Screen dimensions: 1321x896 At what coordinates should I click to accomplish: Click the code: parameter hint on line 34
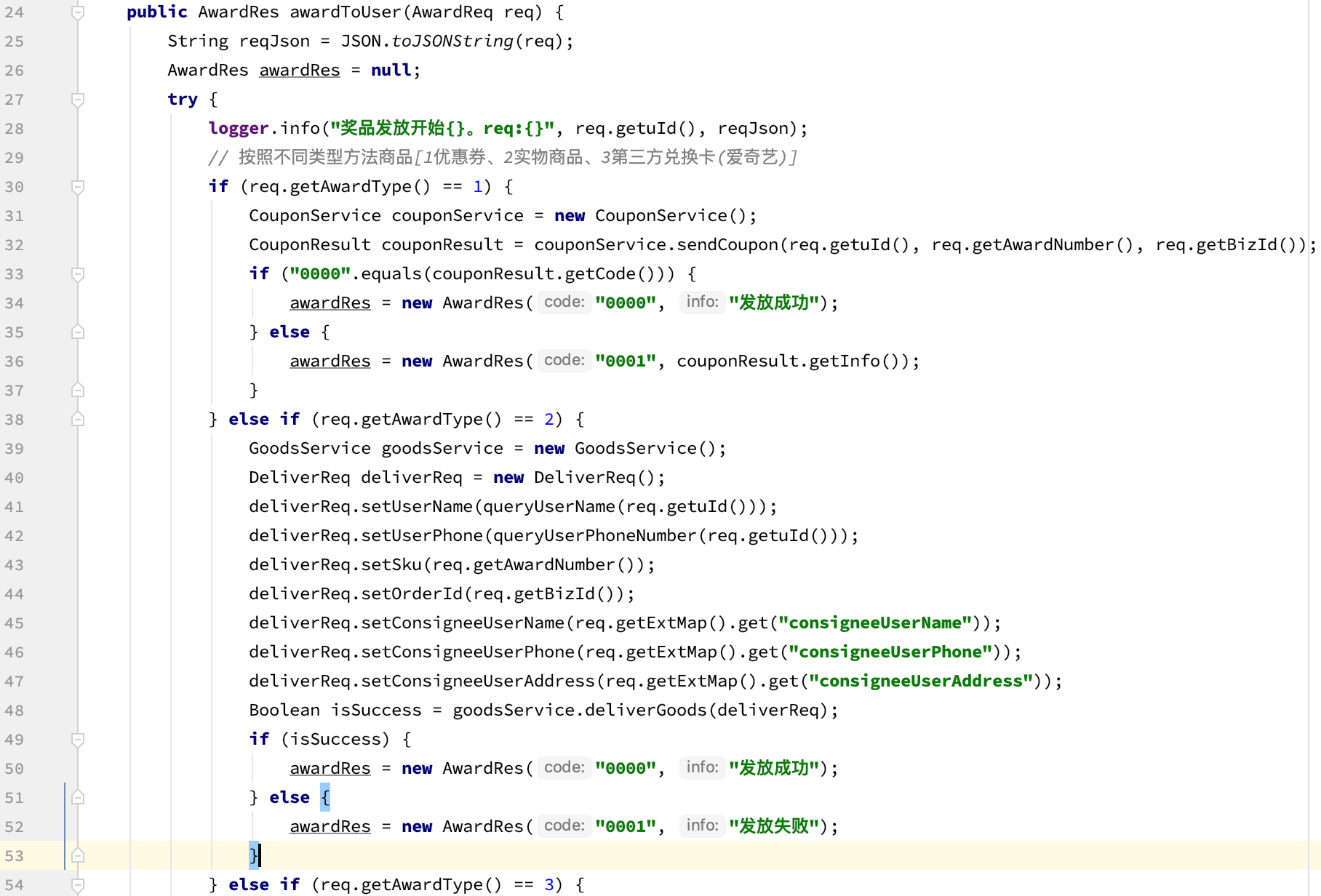pos(564,302)
